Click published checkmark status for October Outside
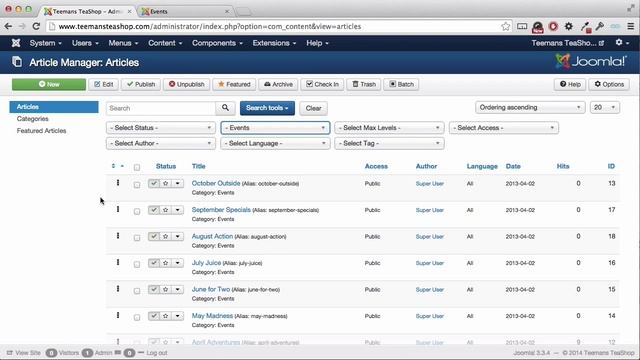 click(x=154, y=184)
